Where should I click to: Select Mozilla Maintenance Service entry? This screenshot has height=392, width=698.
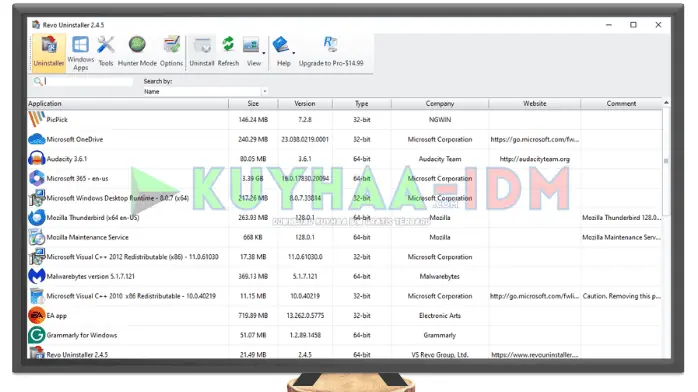click(x=87, y=237)
